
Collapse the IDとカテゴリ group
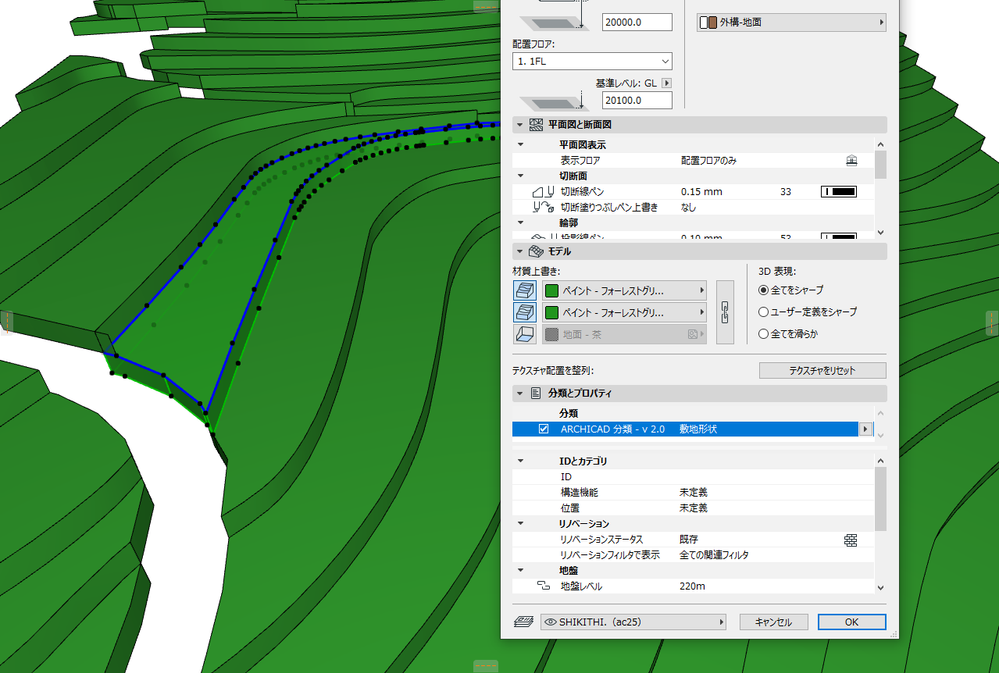pos(521,461)
